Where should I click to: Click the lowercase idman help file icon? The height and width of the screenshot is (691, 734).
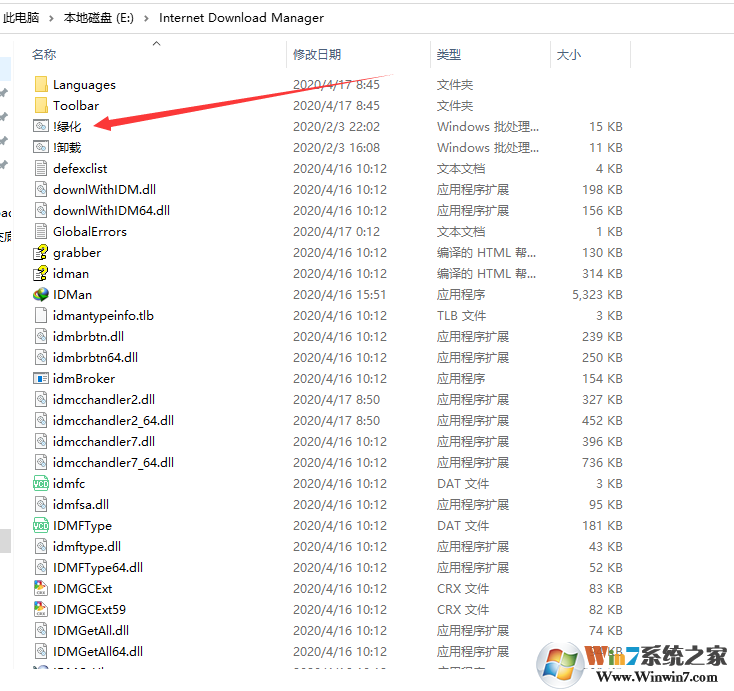[x=41, y=273]
